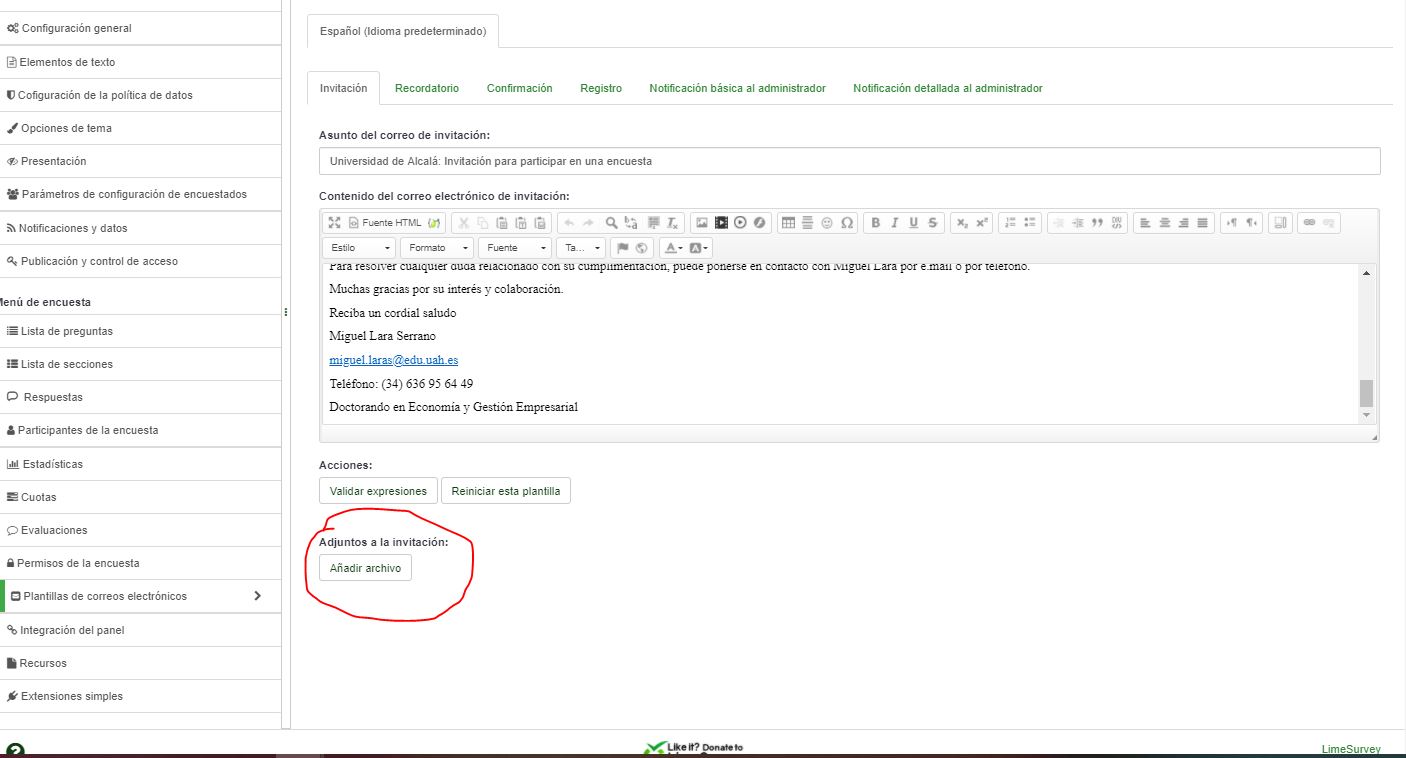This screenshot has height=758, width=1406.
Task: Maximize the email editor with fullscreen icon
Action: 335,223
